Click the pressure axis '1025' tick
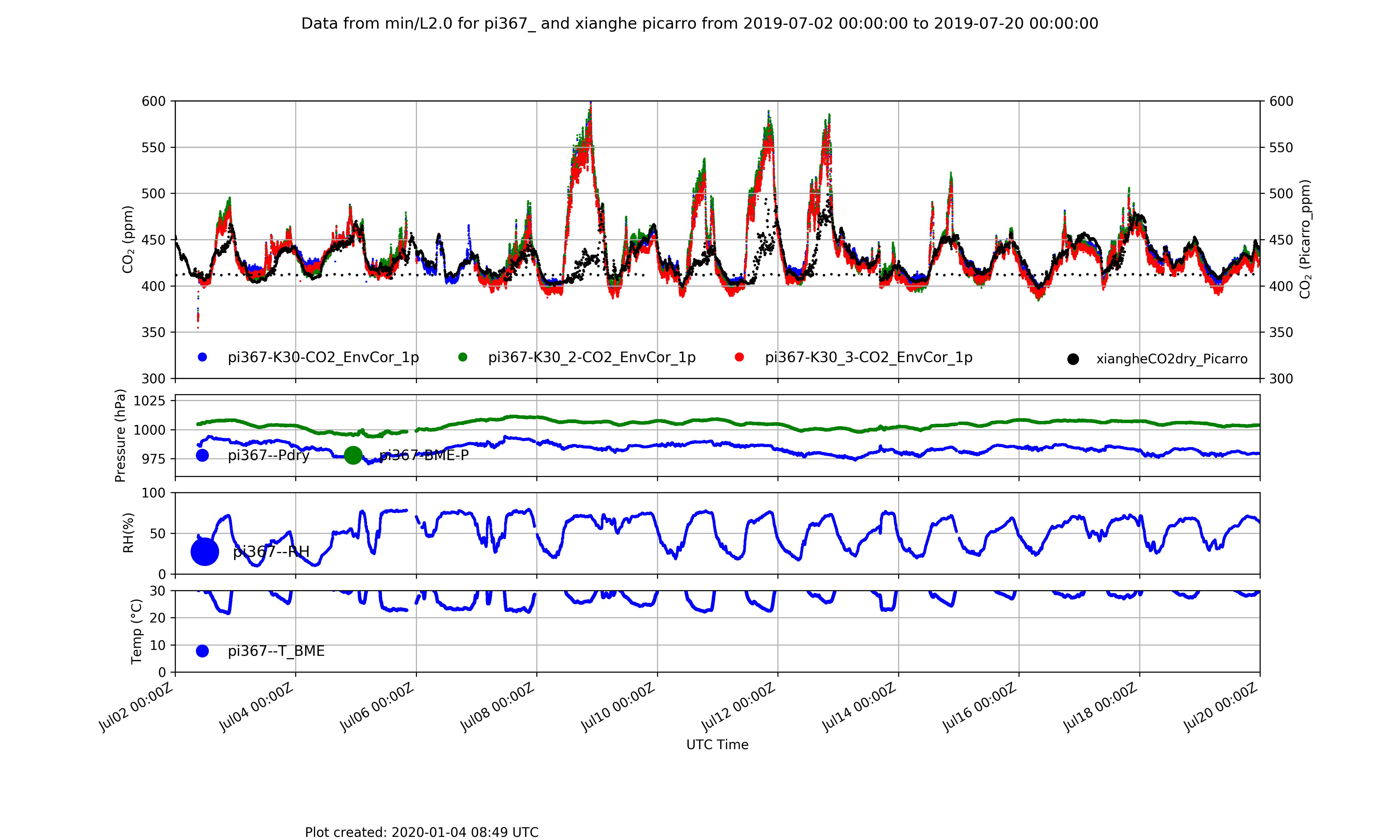Image resolution: width=1400 pixels, height=840 pixels. click(149, 401)
